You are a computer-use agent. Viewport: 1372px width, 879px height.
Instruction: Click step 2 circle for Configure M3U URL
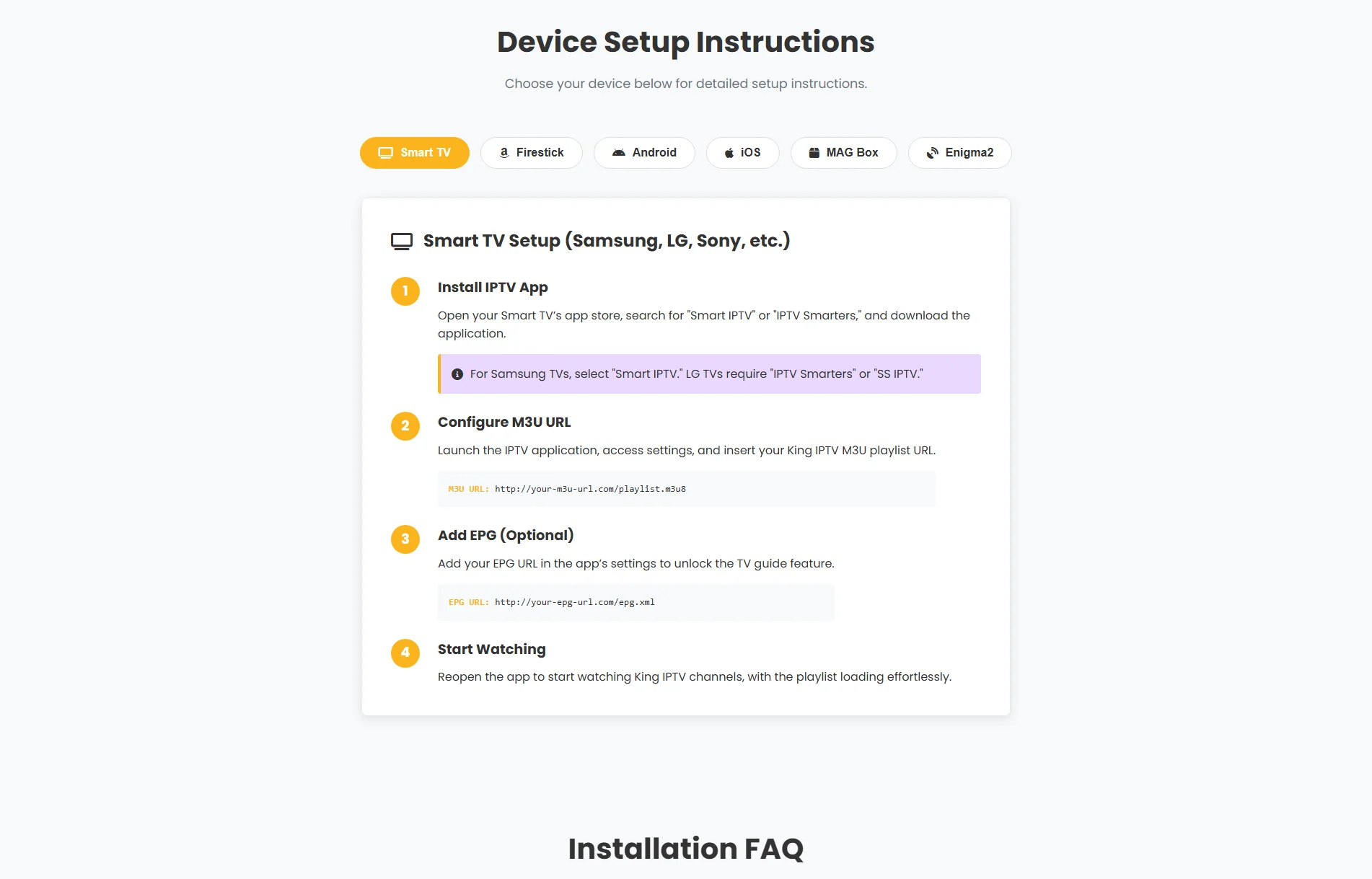coord(405,426)
